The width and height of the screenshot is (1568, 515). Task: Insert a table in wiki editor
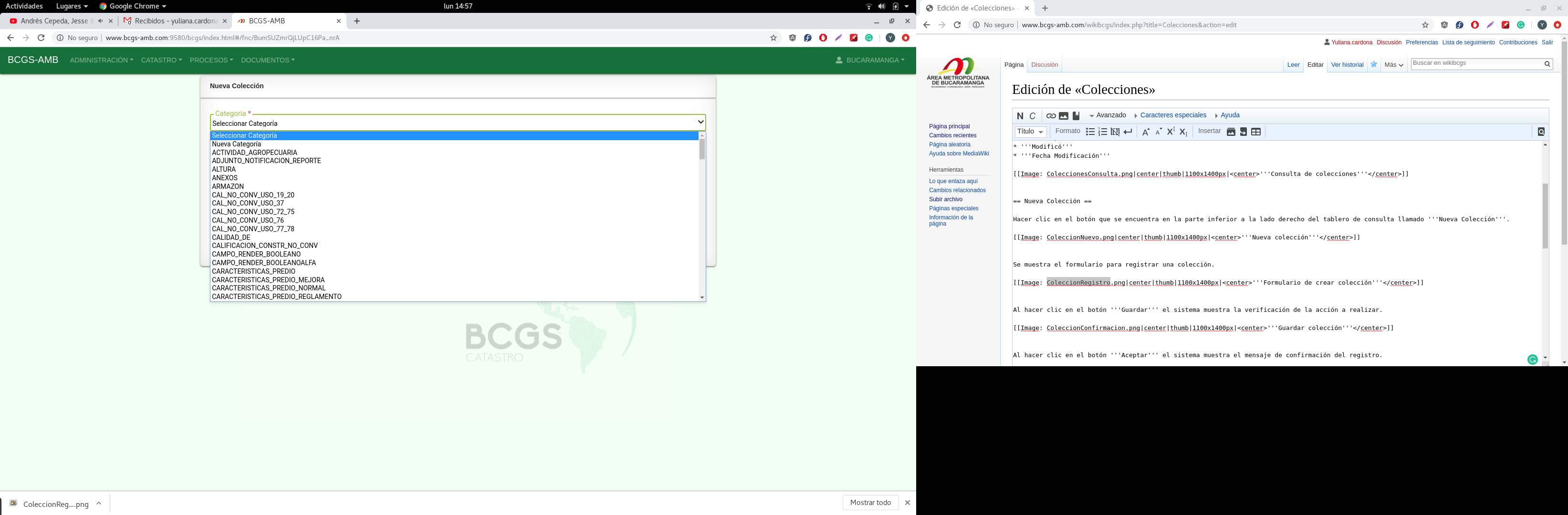coord(1256,132)
